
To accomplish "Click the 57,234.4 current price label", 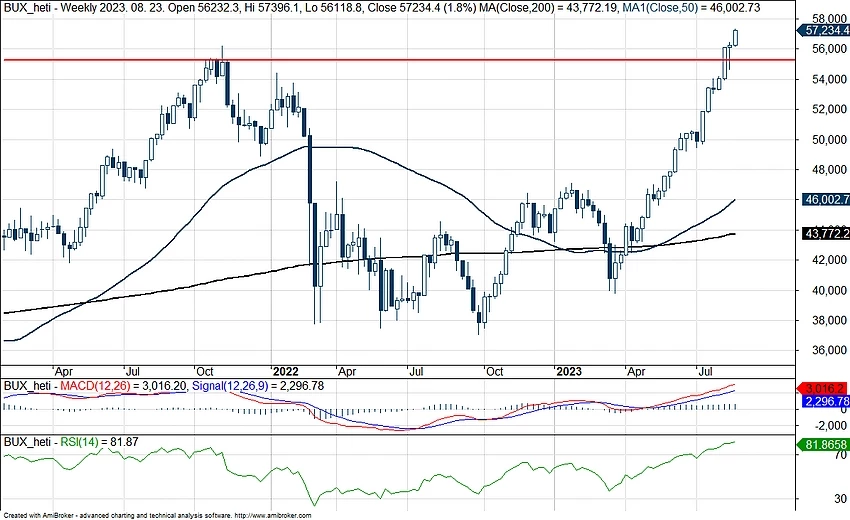I will [824, 30].
